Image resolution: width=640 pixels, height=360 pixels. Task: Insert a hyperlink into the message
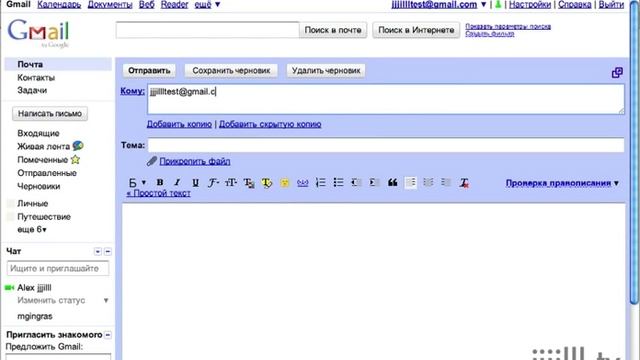point(302,183)
